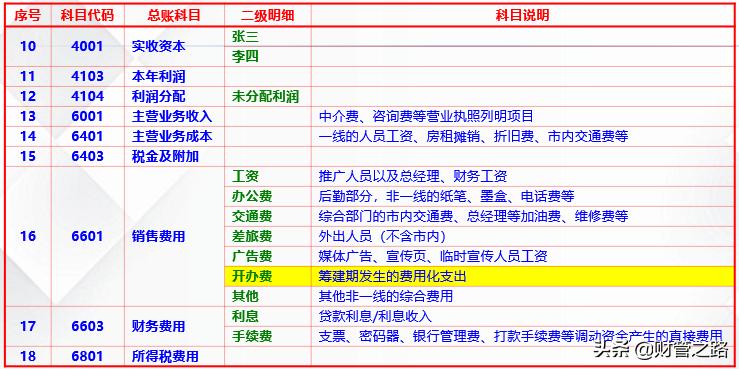Image resolution: width=739 pixels, height=369 pixels.
Task: Click the 办公费 detail cell
Action: coord(267,196)
